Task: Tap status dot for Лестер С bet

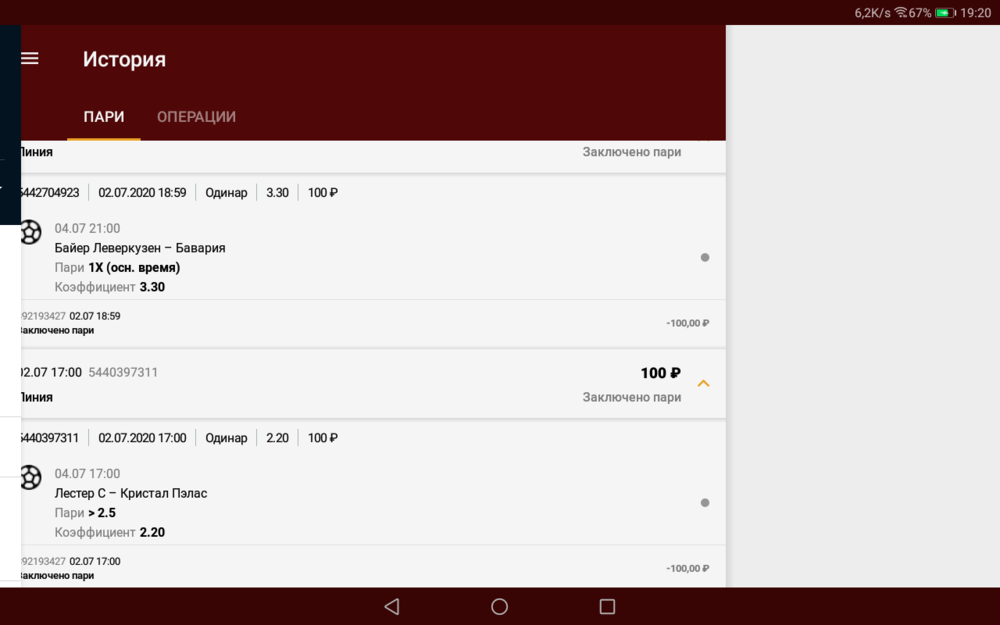Action: (x=705, y=503)
